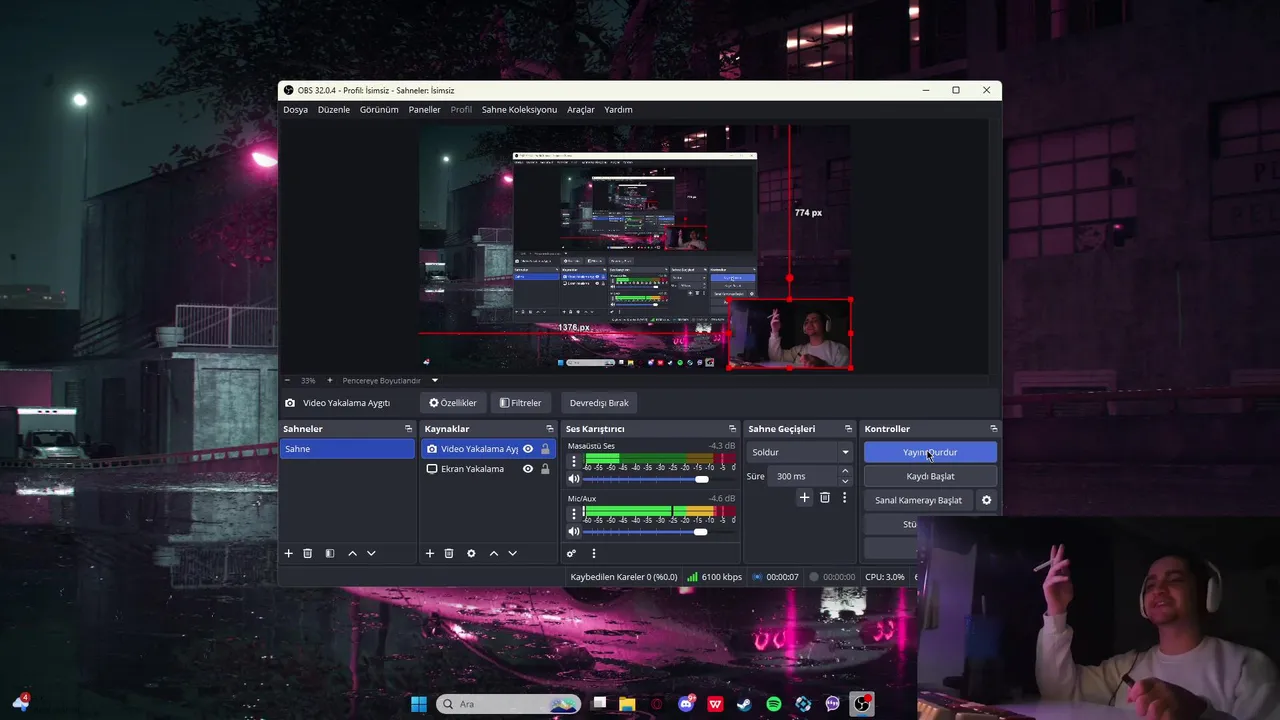Open Pencereye Boyutlandır scaling dropdown
Screen dimensions: 1280x720
[390, 380]
